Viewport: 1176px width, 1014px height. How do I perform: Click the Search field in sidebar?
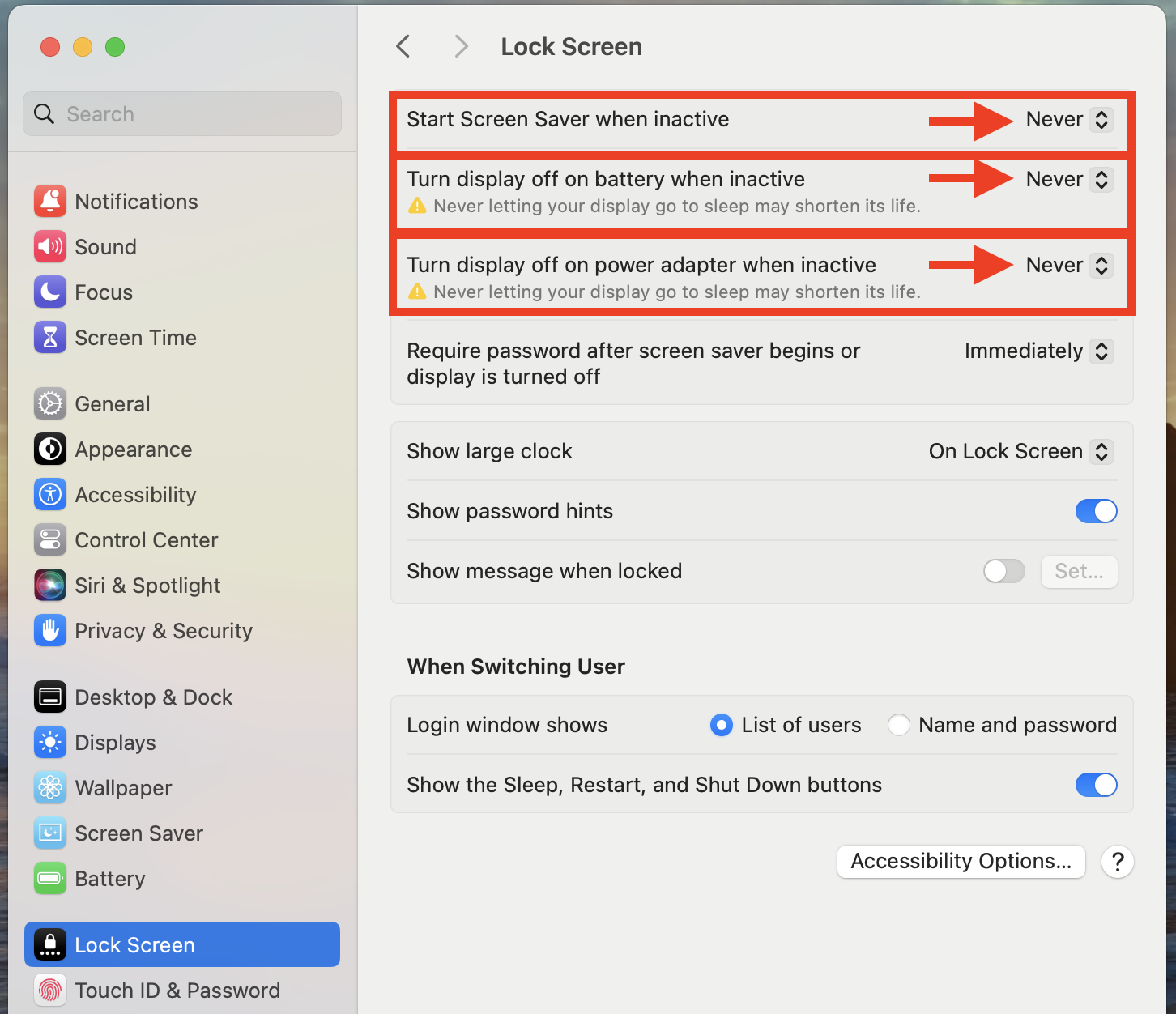[182, 114]
